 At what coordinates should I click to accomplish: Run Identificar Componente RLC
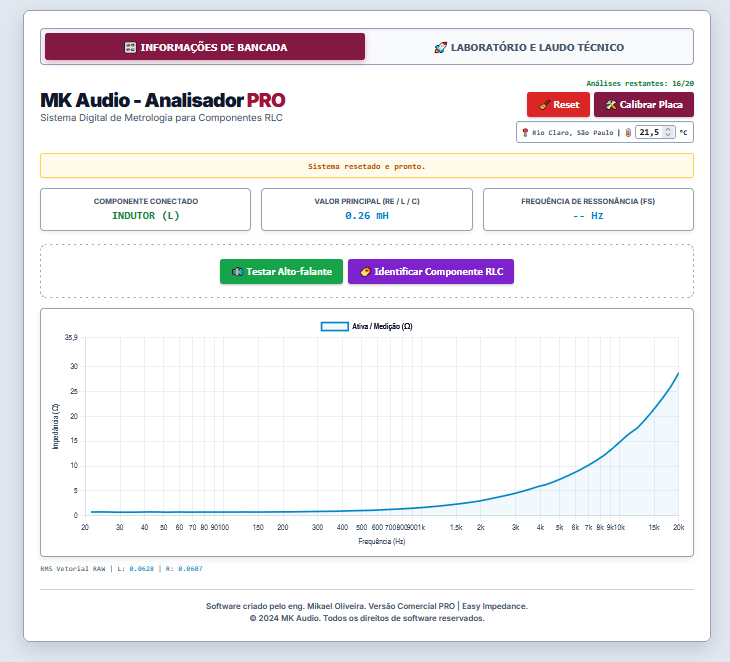coord(431,271)
